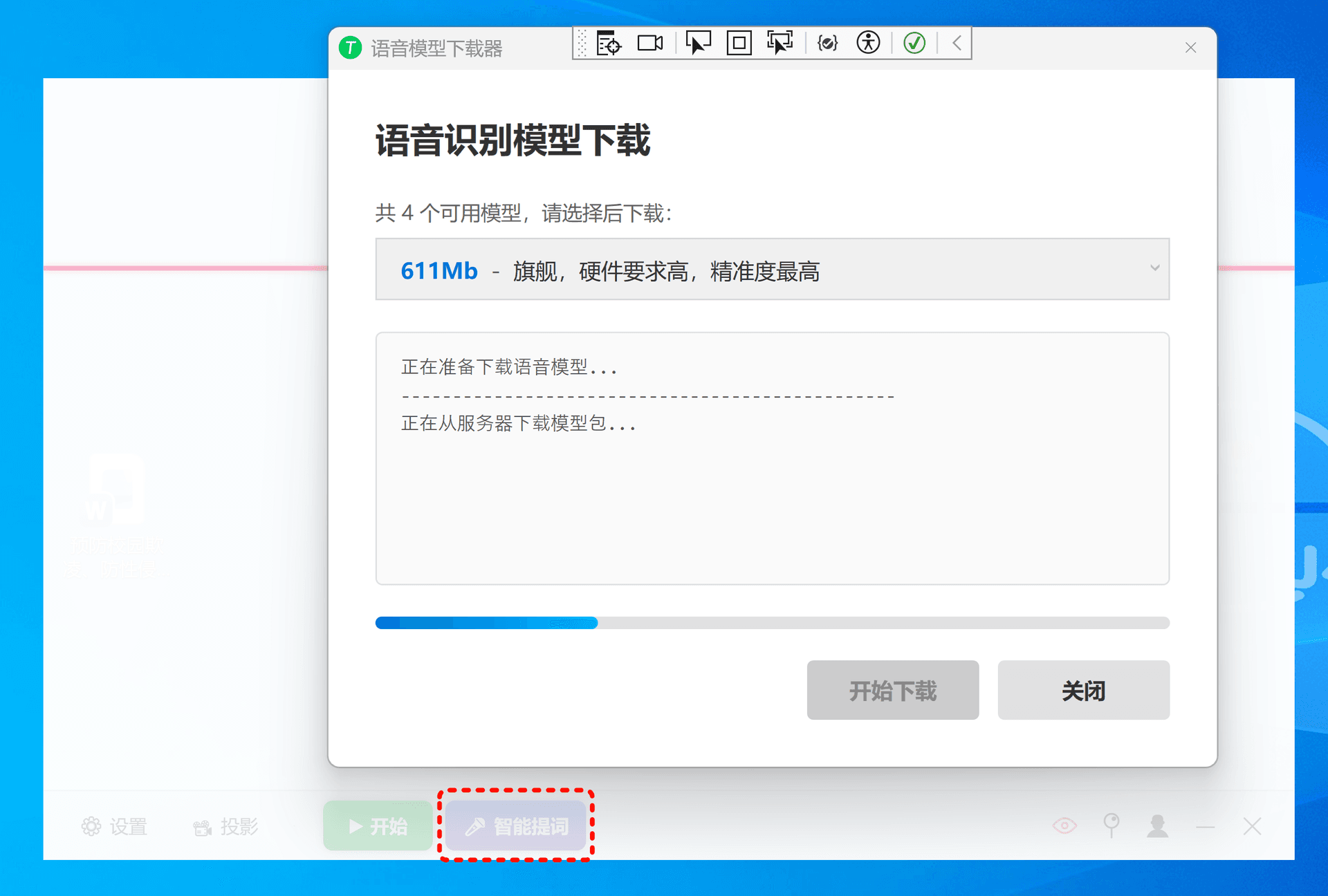Click the 智能提词 button
Screen dimensions: 1328x896
[x=517, y=826]
